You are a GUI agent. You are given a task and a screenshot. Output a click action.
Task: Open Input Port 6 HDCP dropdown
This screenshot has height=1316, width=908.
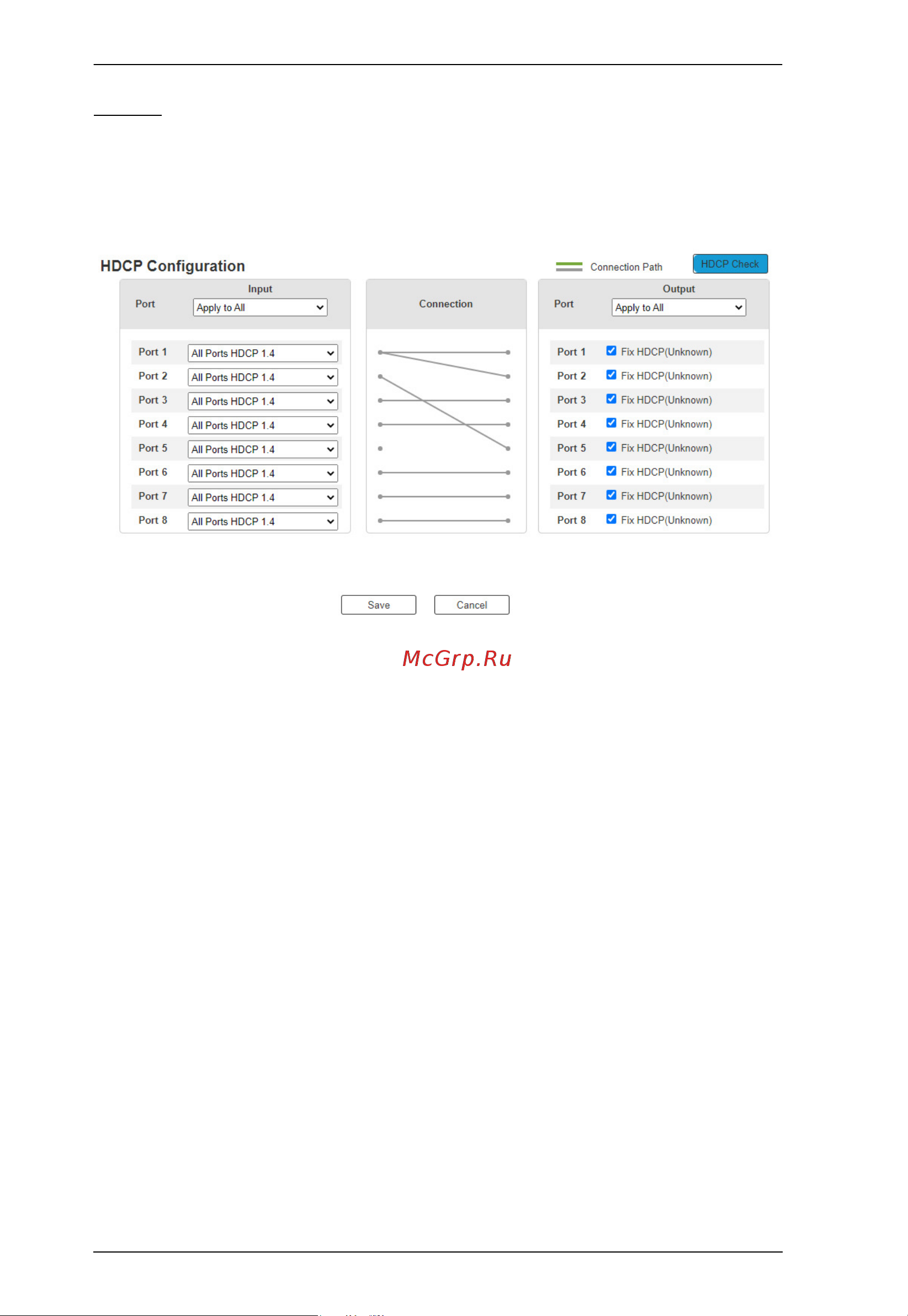263,473
